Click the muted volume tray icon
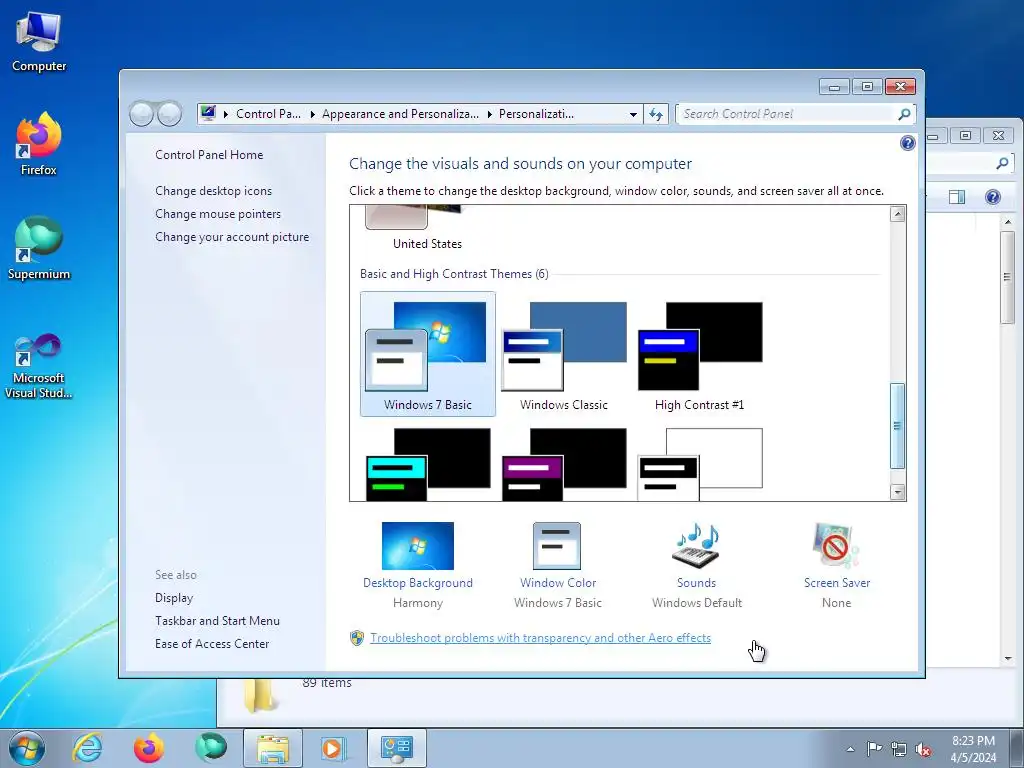This screenshot has height=768, width=1024. [923, 749]
